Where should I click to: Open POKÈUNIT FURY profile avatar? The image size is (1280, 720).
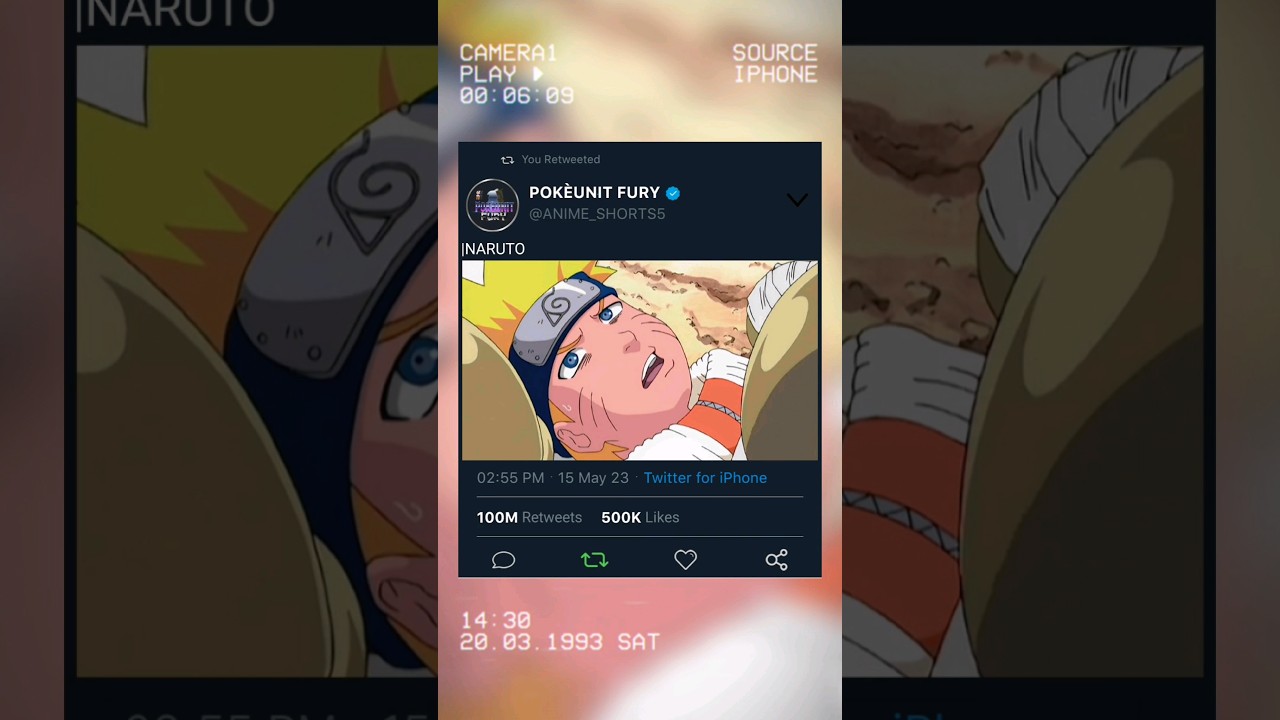click(492, 204)
